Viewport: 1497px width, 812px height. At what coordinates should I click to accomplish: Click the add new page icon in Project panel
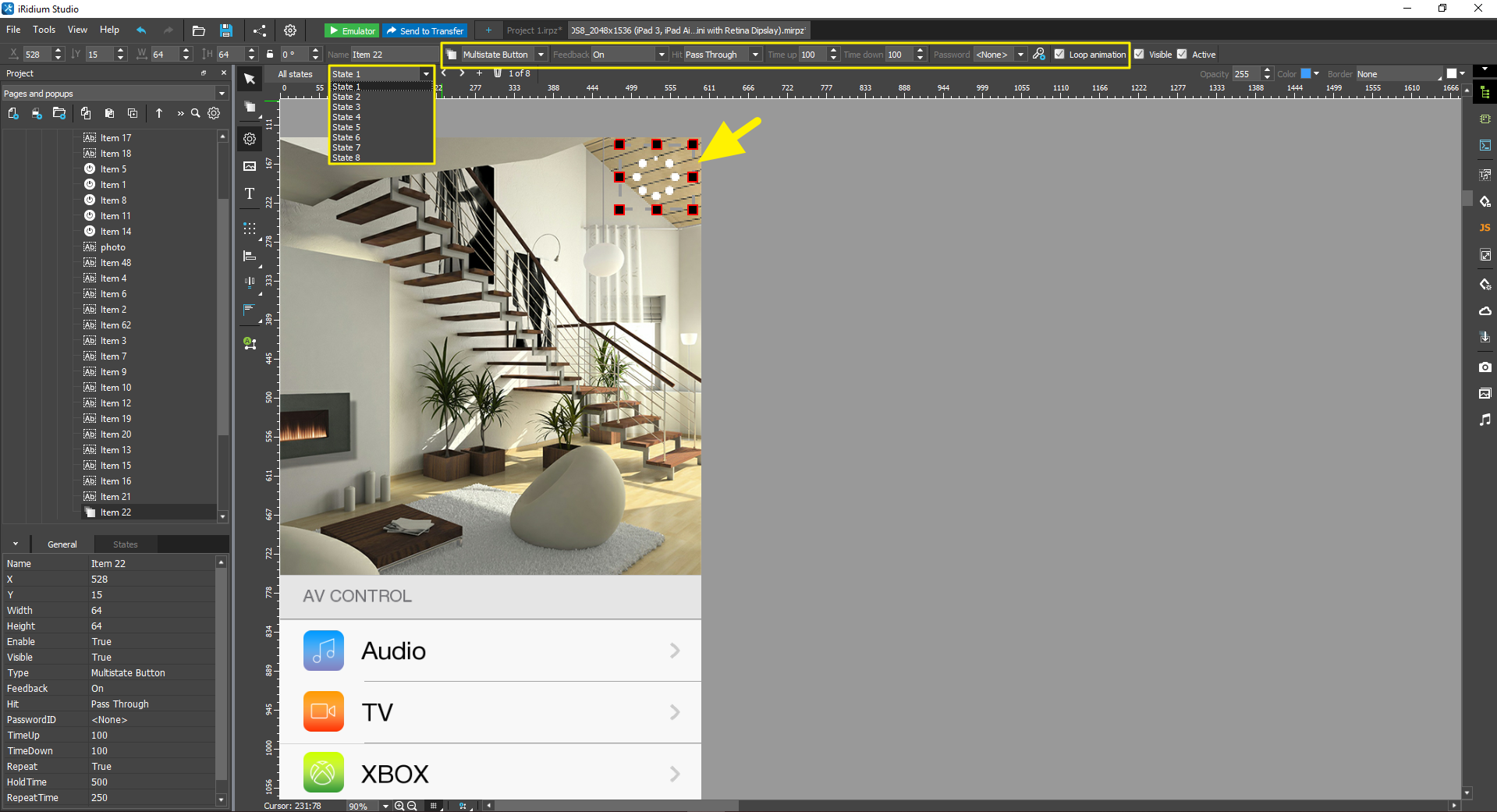point(12,113)
